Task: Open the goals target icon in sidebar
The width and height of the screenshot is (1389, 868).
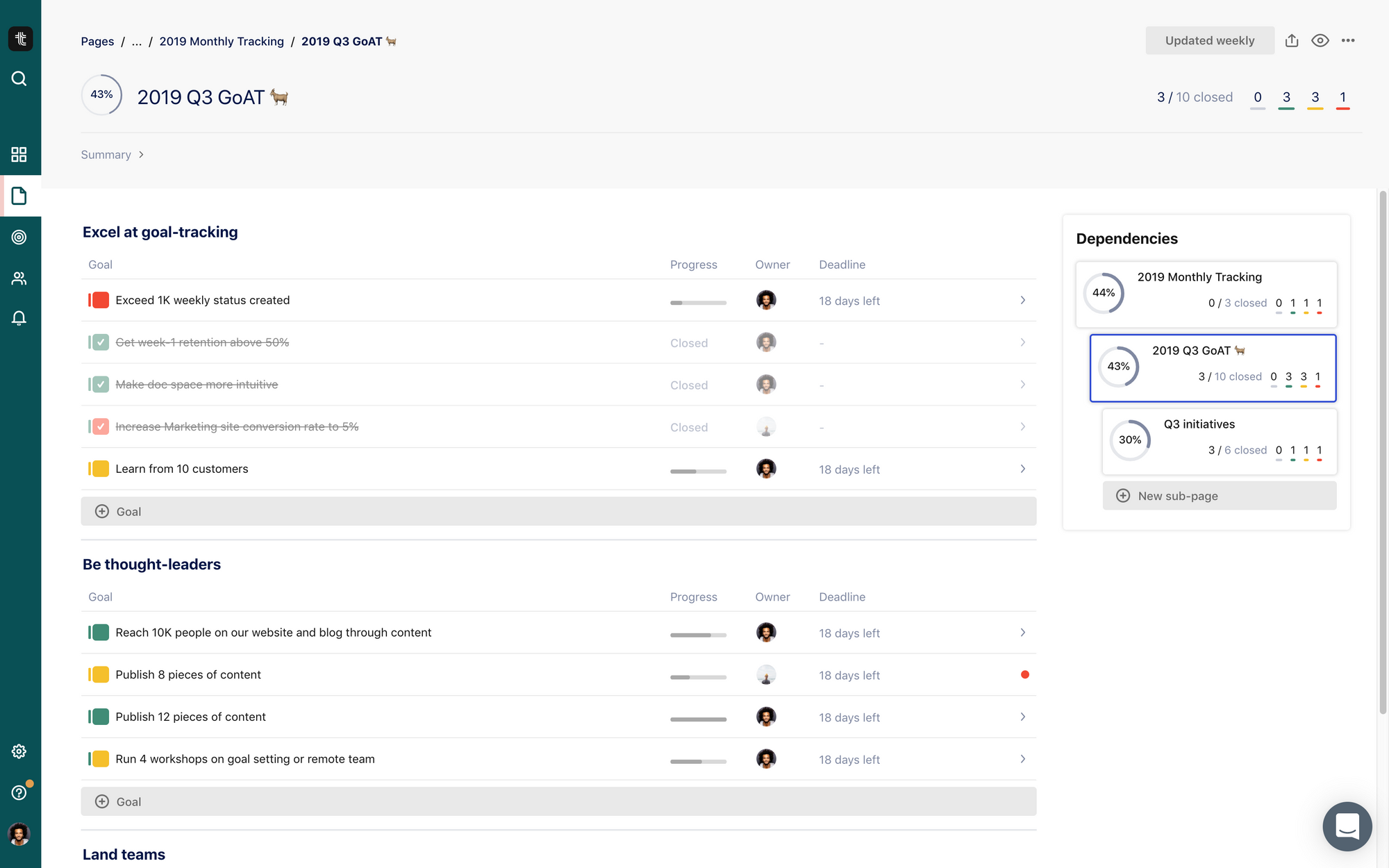Action: point(19,237)
